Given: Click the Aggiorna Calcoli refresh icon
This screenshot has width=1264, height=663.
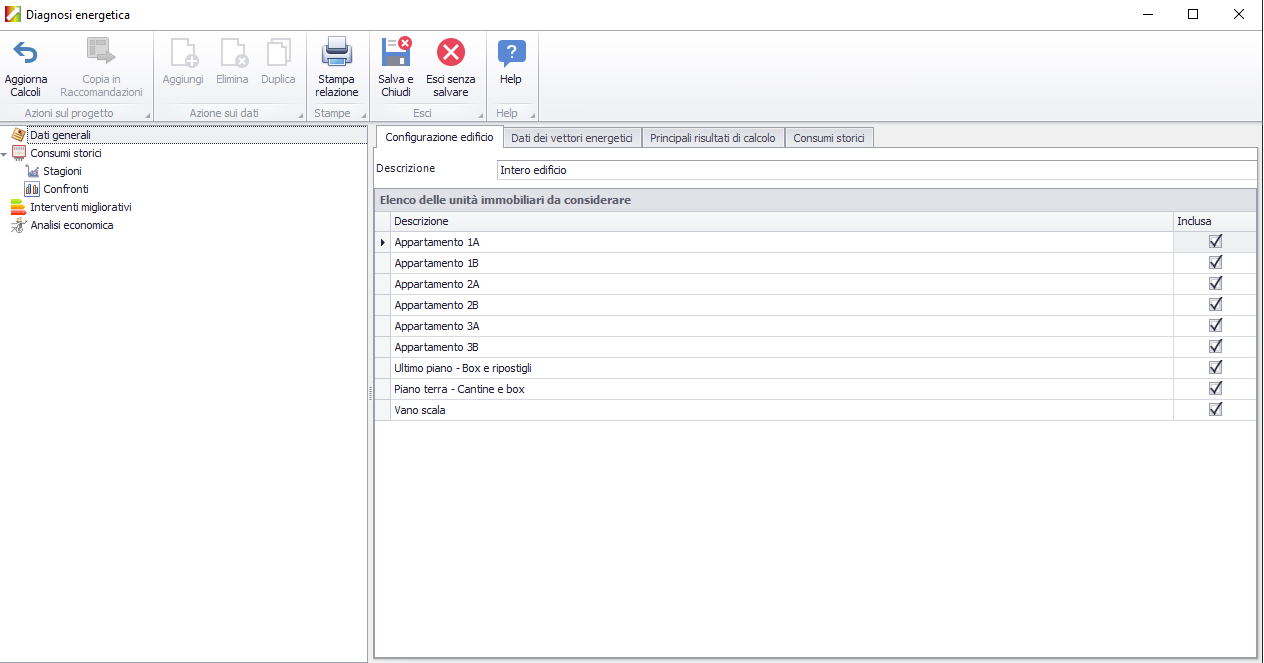Looking at the screenshot, I should click(x=25, y=53).
